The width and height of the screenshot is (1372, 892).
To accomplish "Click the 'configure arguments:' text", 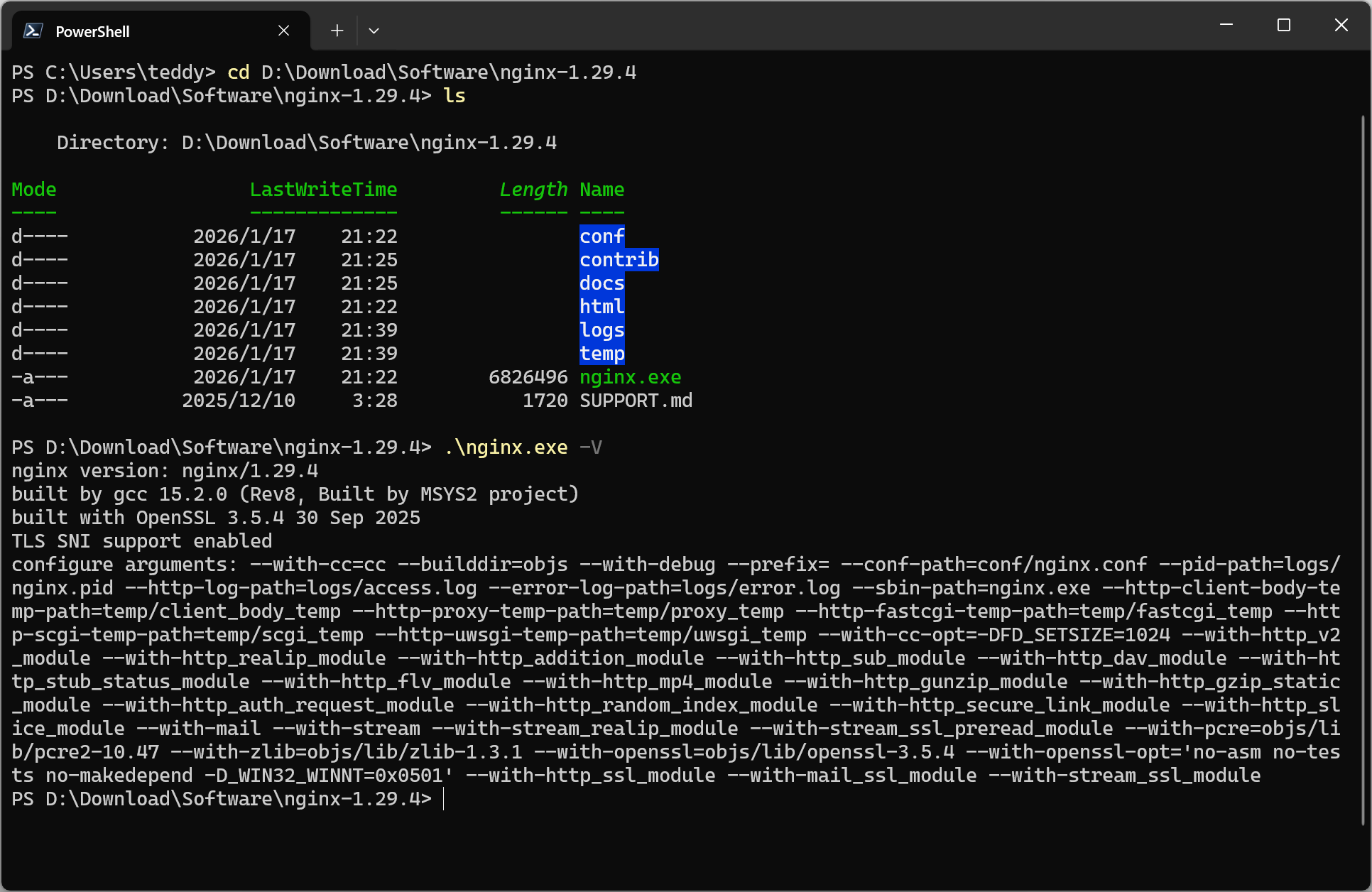I will [125, 565].
